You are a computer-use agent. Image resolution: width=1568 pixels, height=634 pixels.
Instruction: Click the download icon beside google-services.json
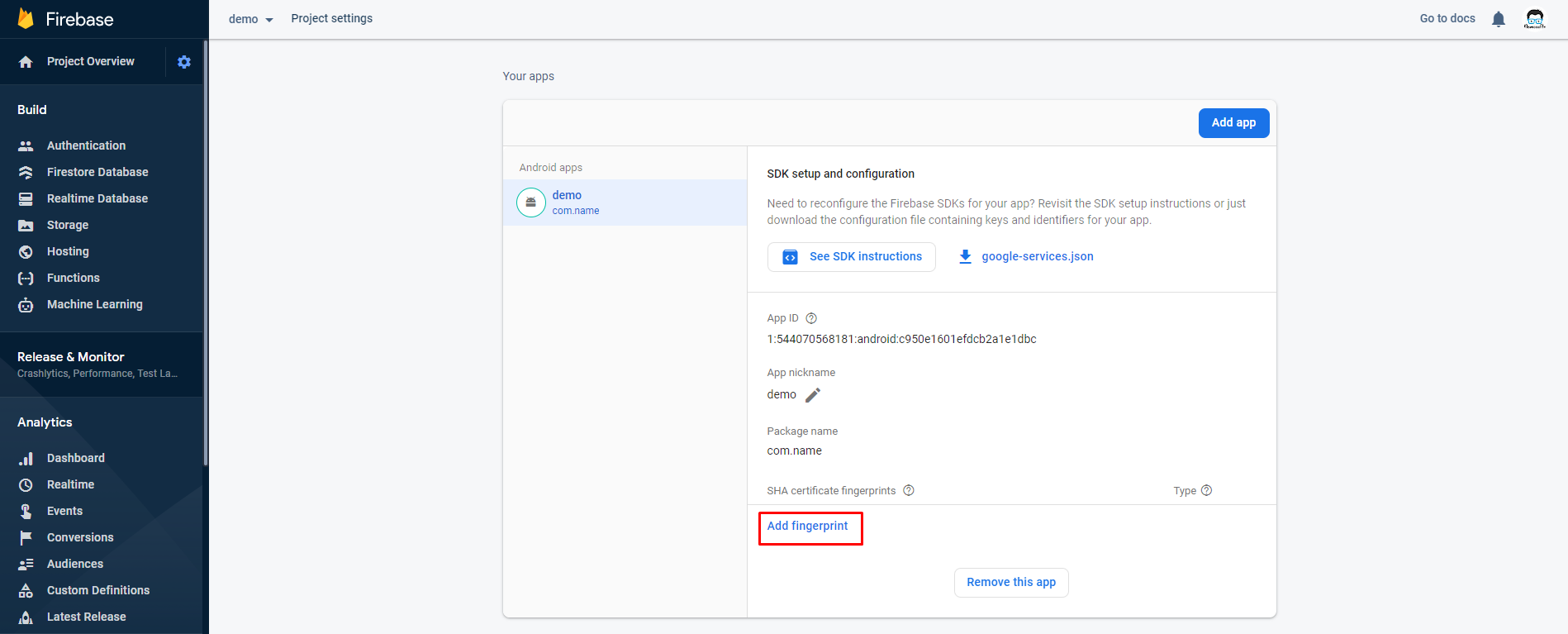(965, 257)
